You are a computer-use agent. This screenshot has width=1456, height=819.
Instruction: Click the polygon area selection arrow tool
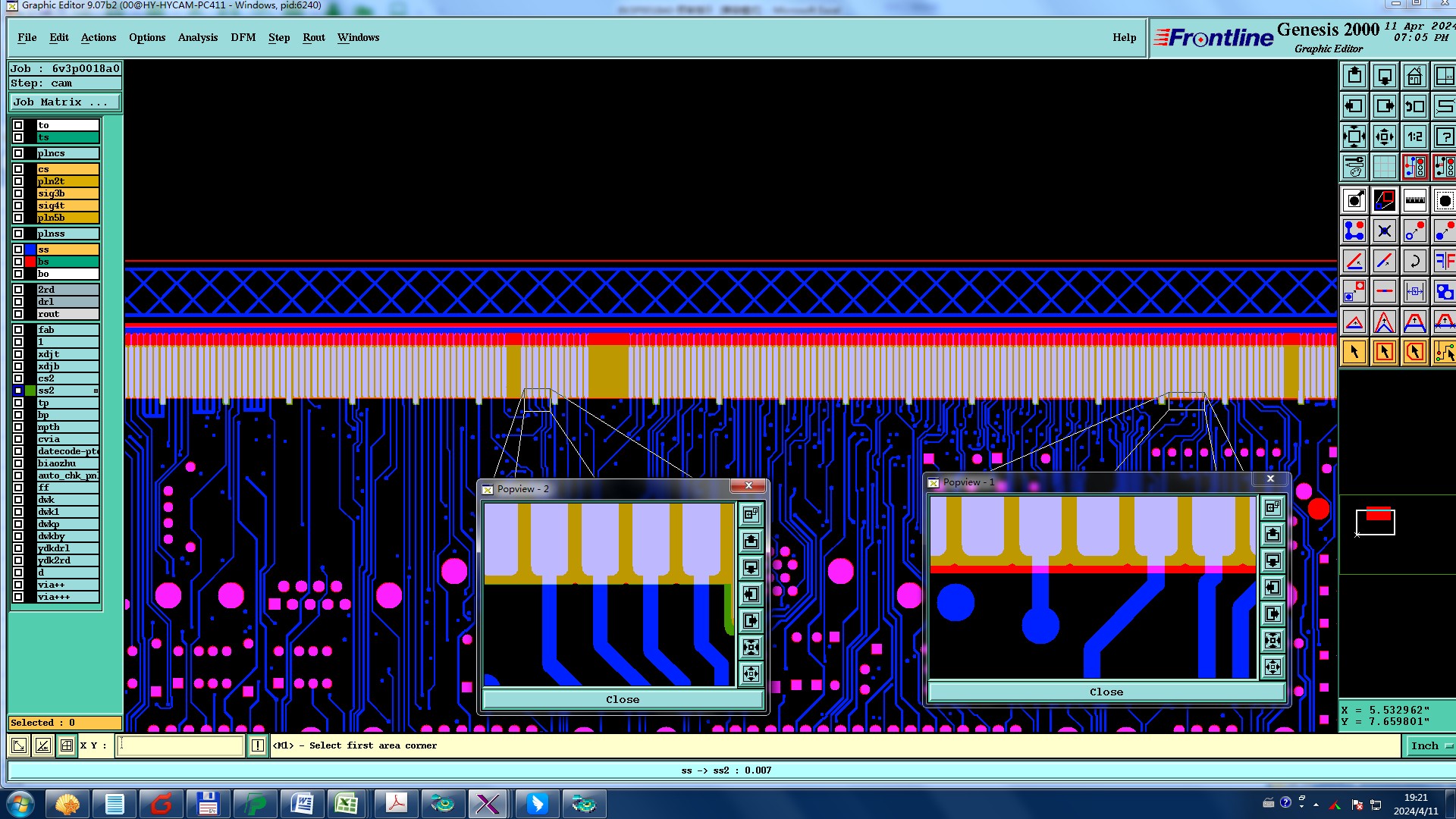1414,352
